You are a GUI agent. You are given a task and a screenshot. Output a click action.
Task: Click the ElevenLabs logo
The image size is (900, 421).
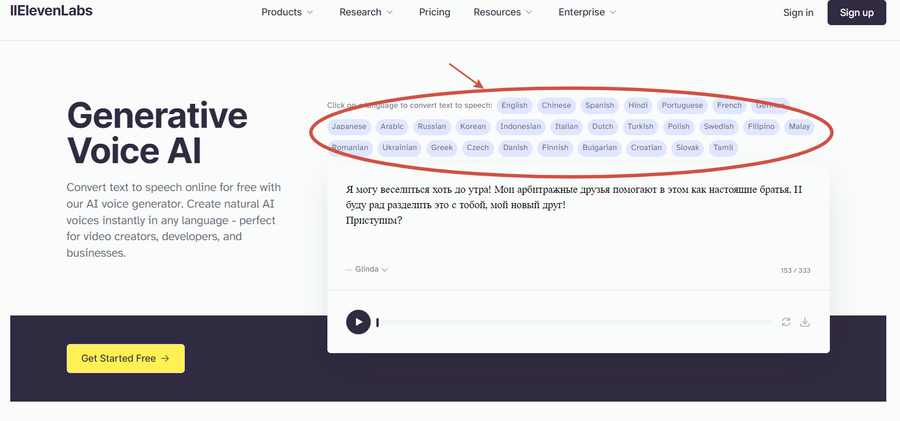[51, 10]
